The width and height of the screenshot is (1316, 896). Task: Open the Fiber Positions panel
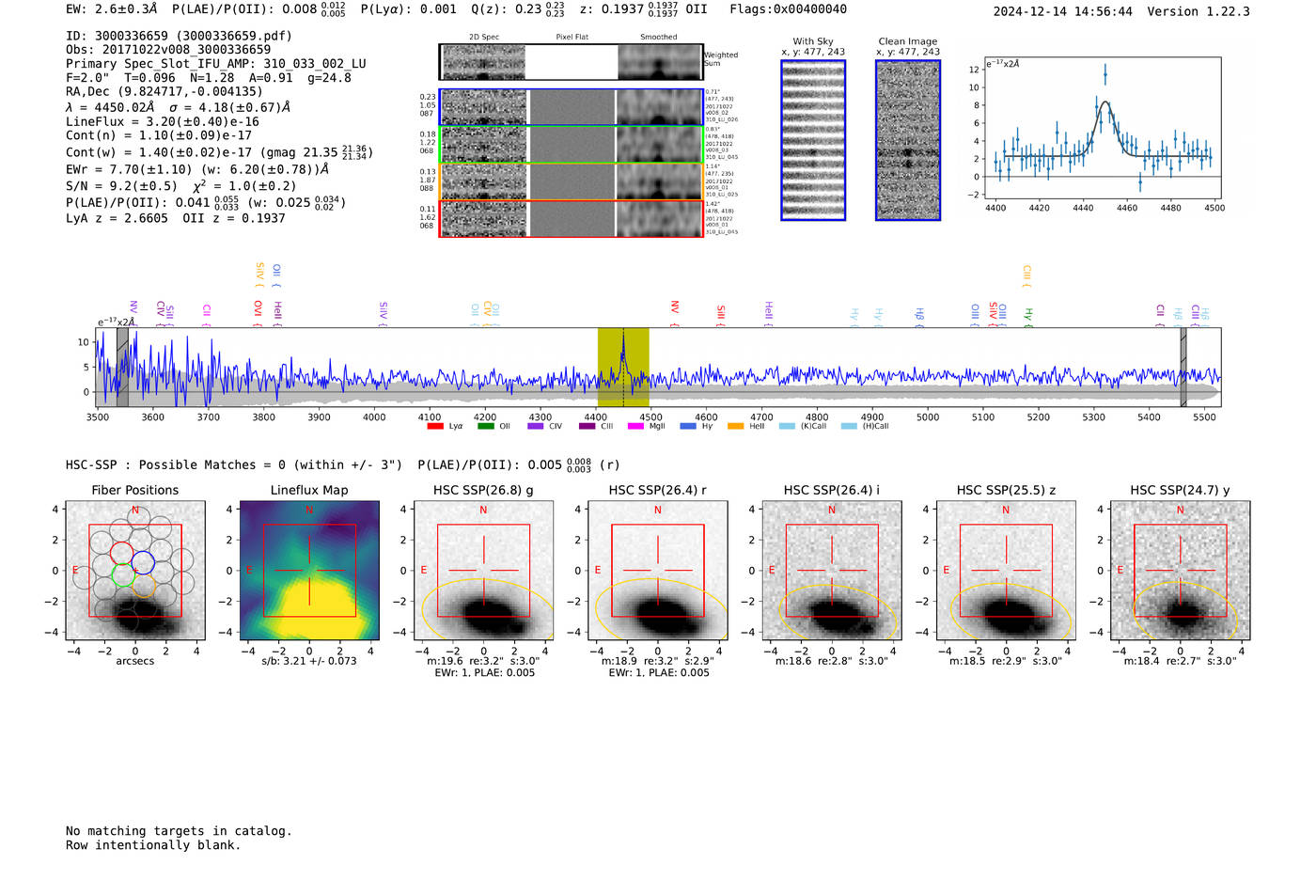point(135,571)
